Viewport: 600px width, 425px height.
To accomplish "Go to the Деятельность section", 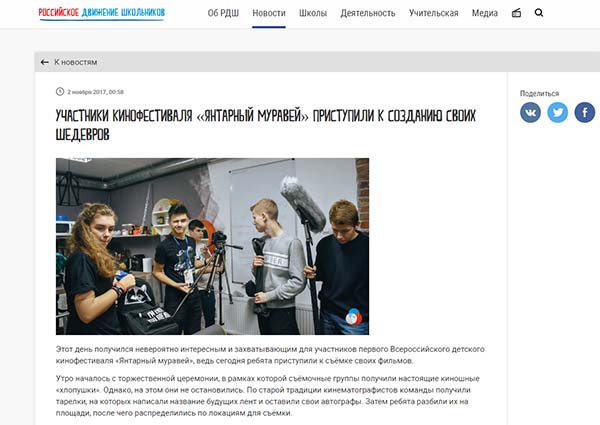I will point(368,13).
